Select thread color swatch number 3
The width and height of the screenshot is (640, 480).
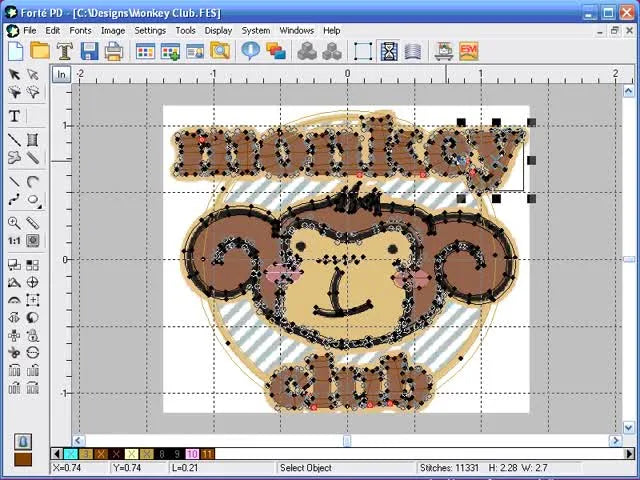(86, 454)
